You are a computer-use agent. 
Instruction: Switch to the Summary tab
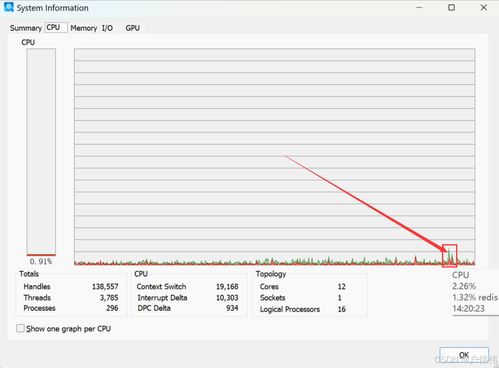[x=26, y=28]
